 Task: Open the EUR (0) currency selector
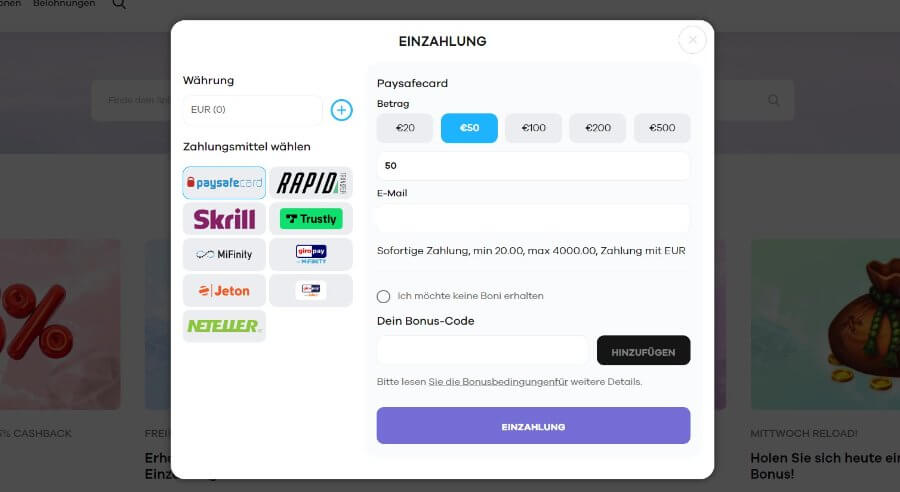pyautogui.click(x=253, y=110)
